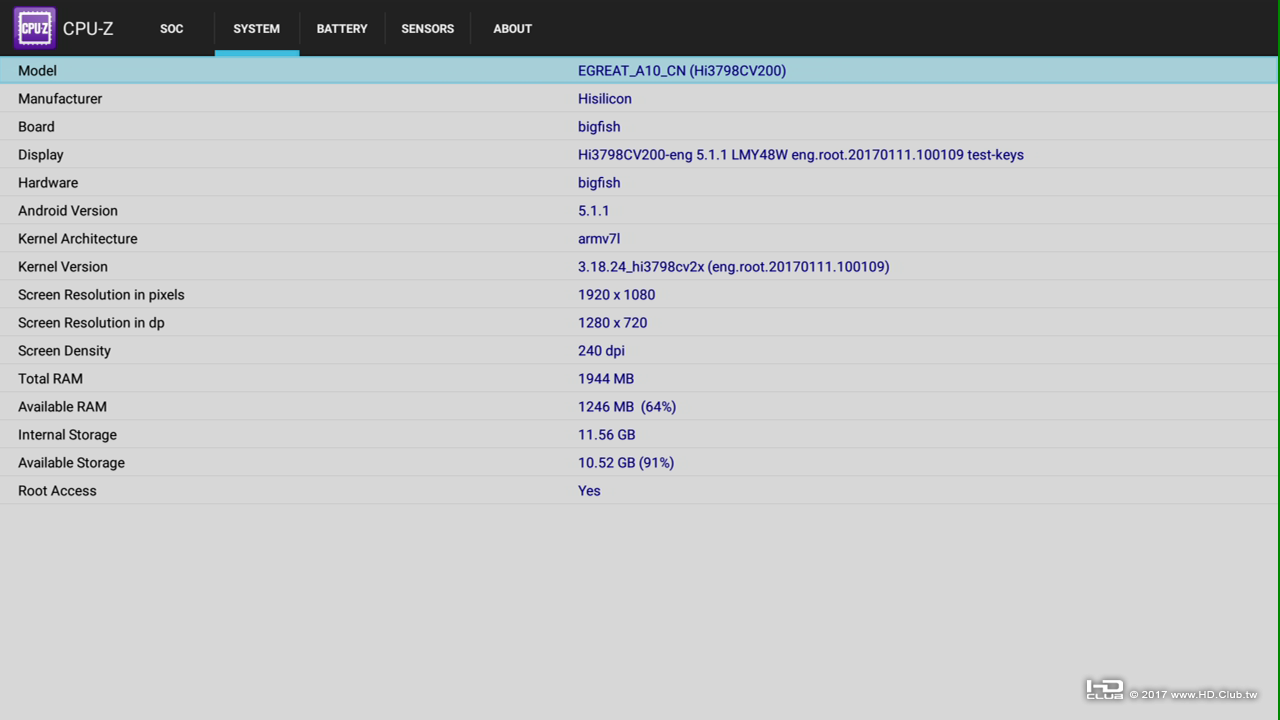Select the Kernel Version label

[63, 267]
